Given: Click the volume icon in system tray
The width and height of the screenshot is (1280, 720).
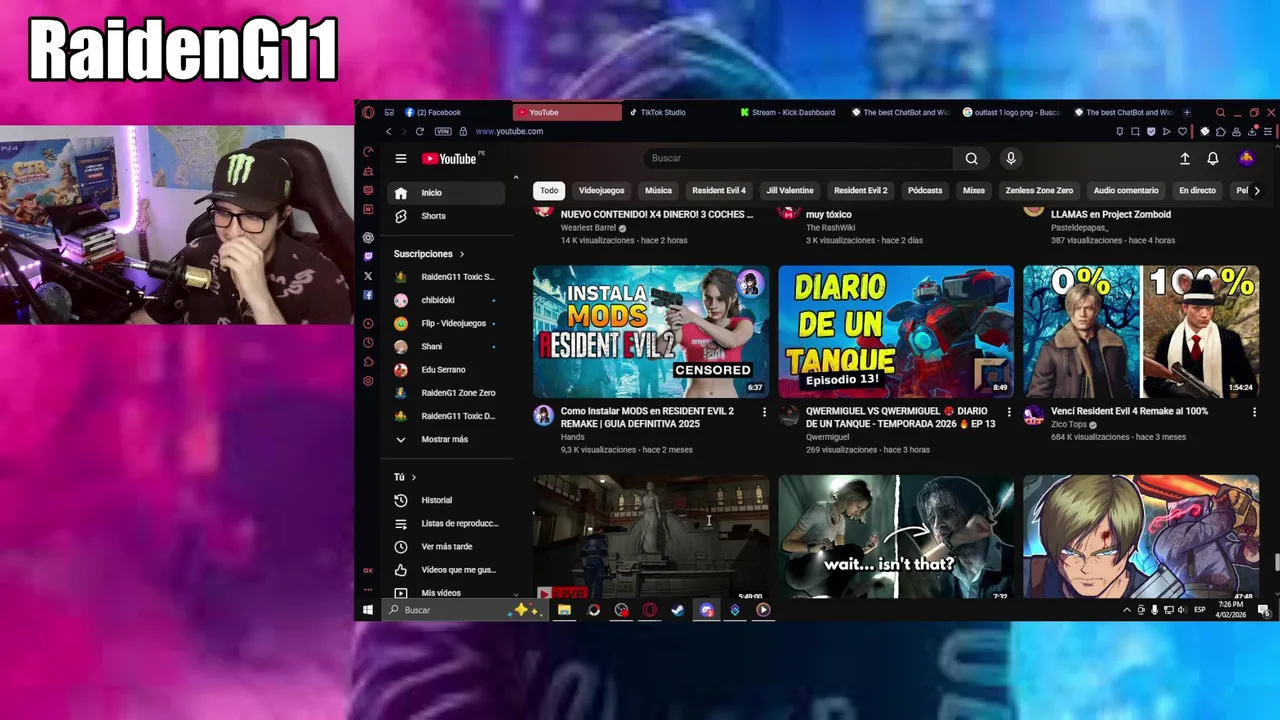Looking at the screenshot, I should [x=1183, y=610].
